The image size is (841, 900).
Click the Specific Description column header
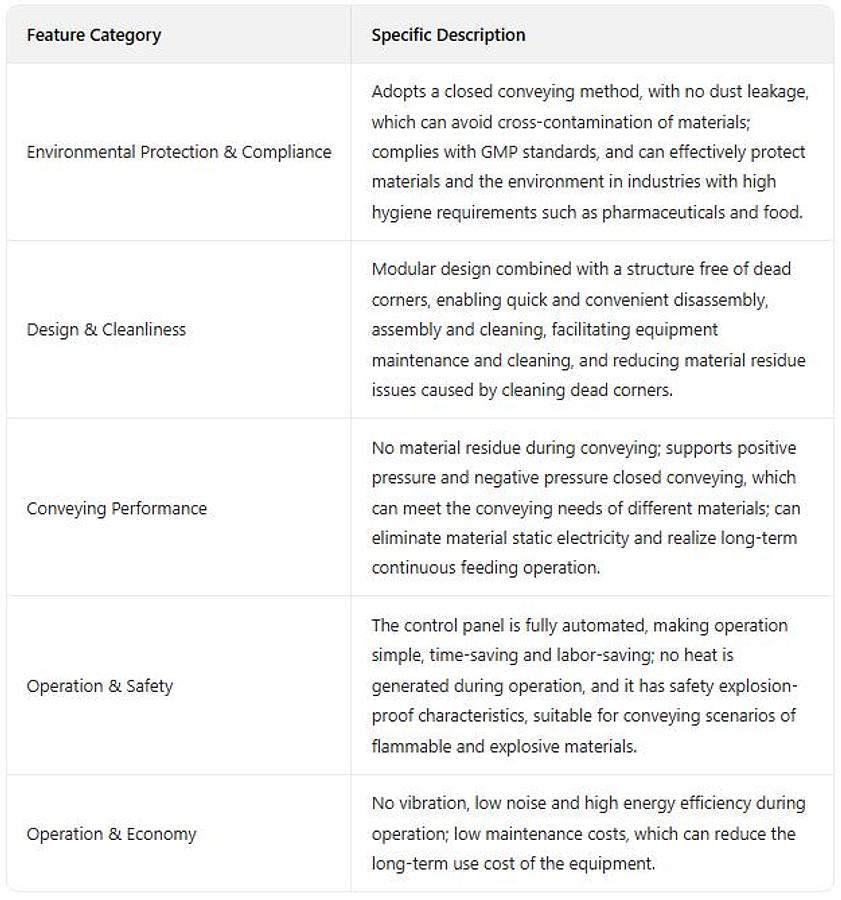pos(448,35)
